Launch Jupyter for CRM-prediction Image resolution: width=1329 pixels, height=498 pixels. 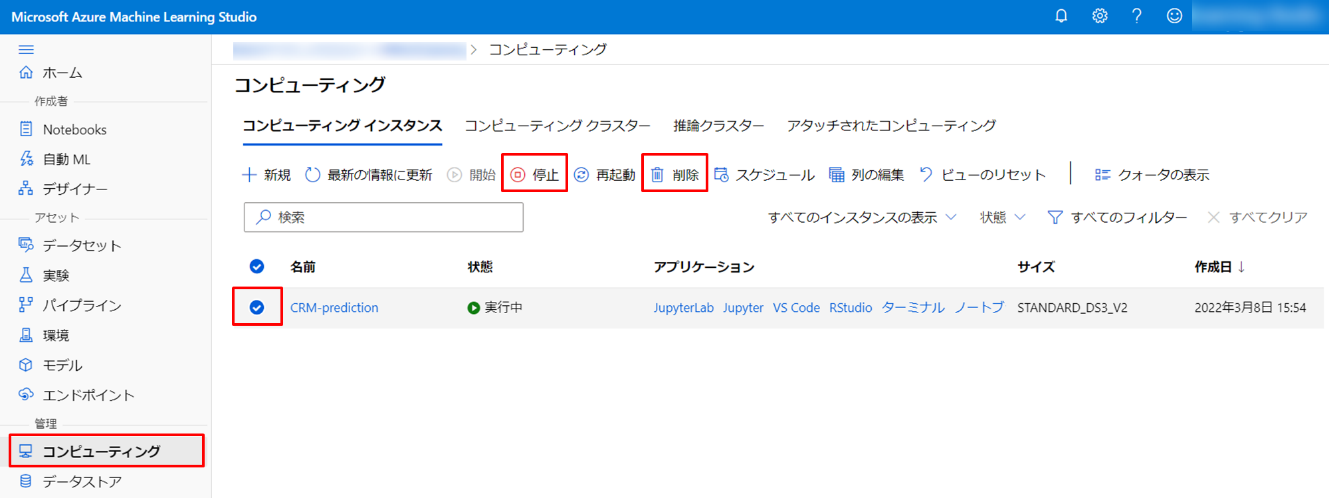tap(743, 308)
